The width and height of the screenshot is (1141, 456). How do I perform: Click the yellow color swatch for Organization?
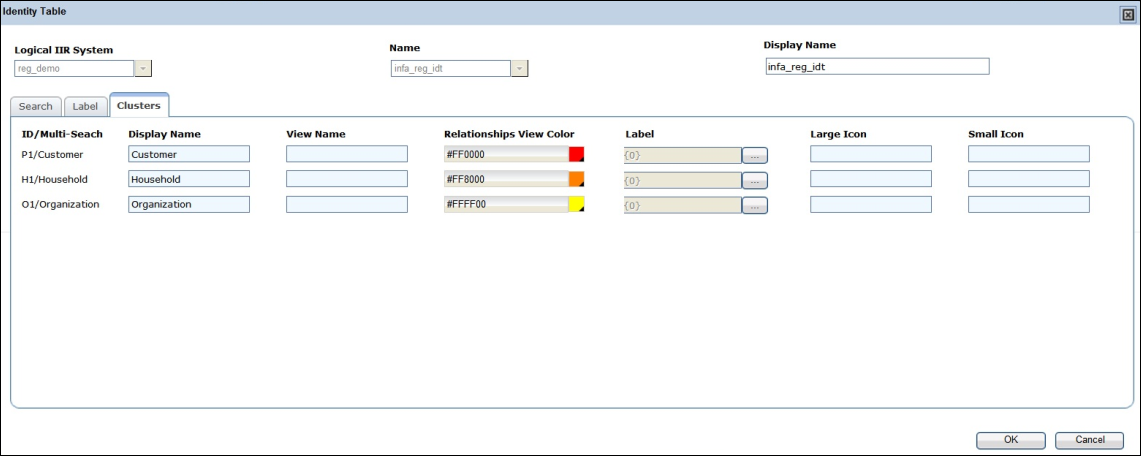(576, 204)
